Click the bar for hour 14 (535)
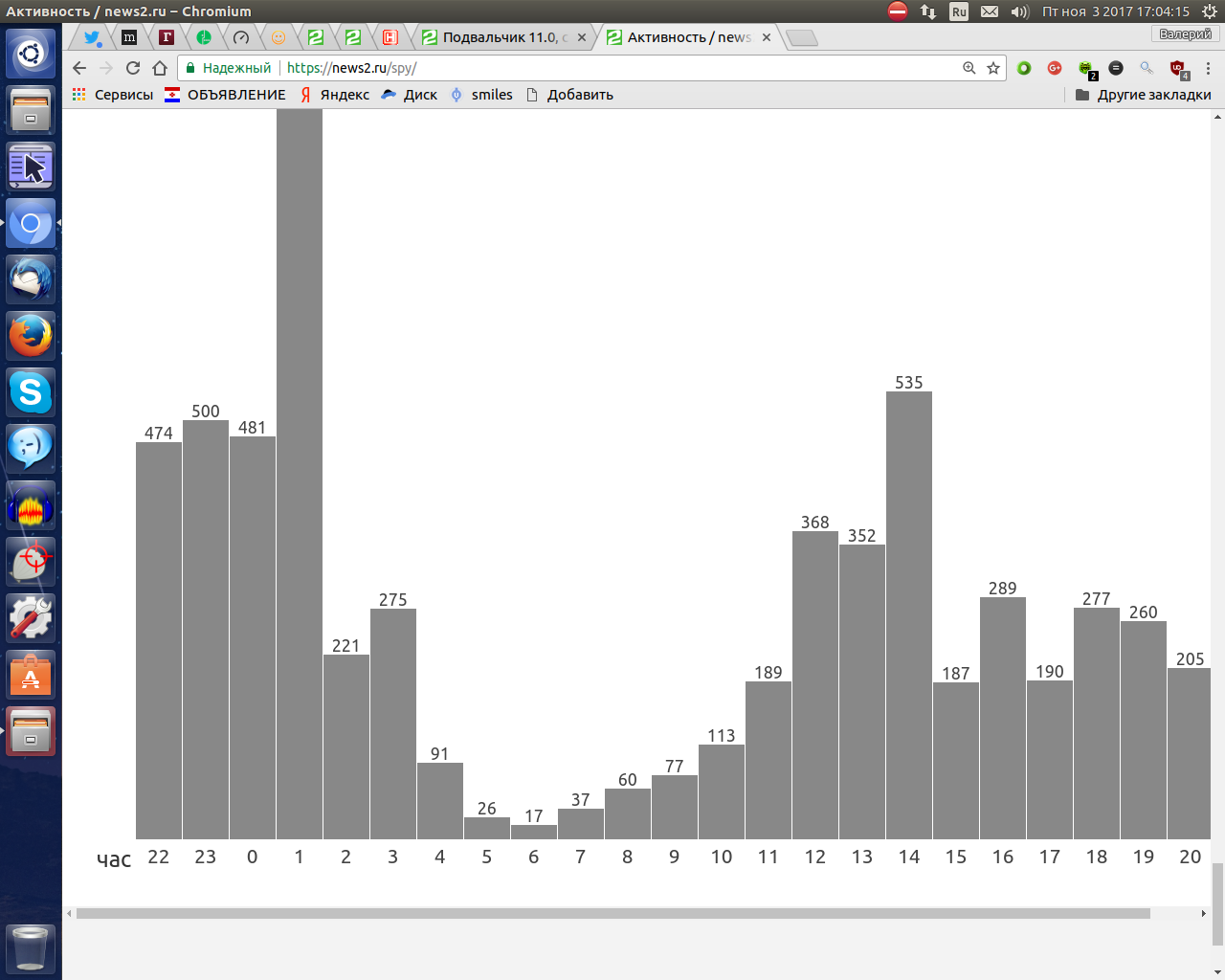 pyautogui.click(x=908, y=614)
